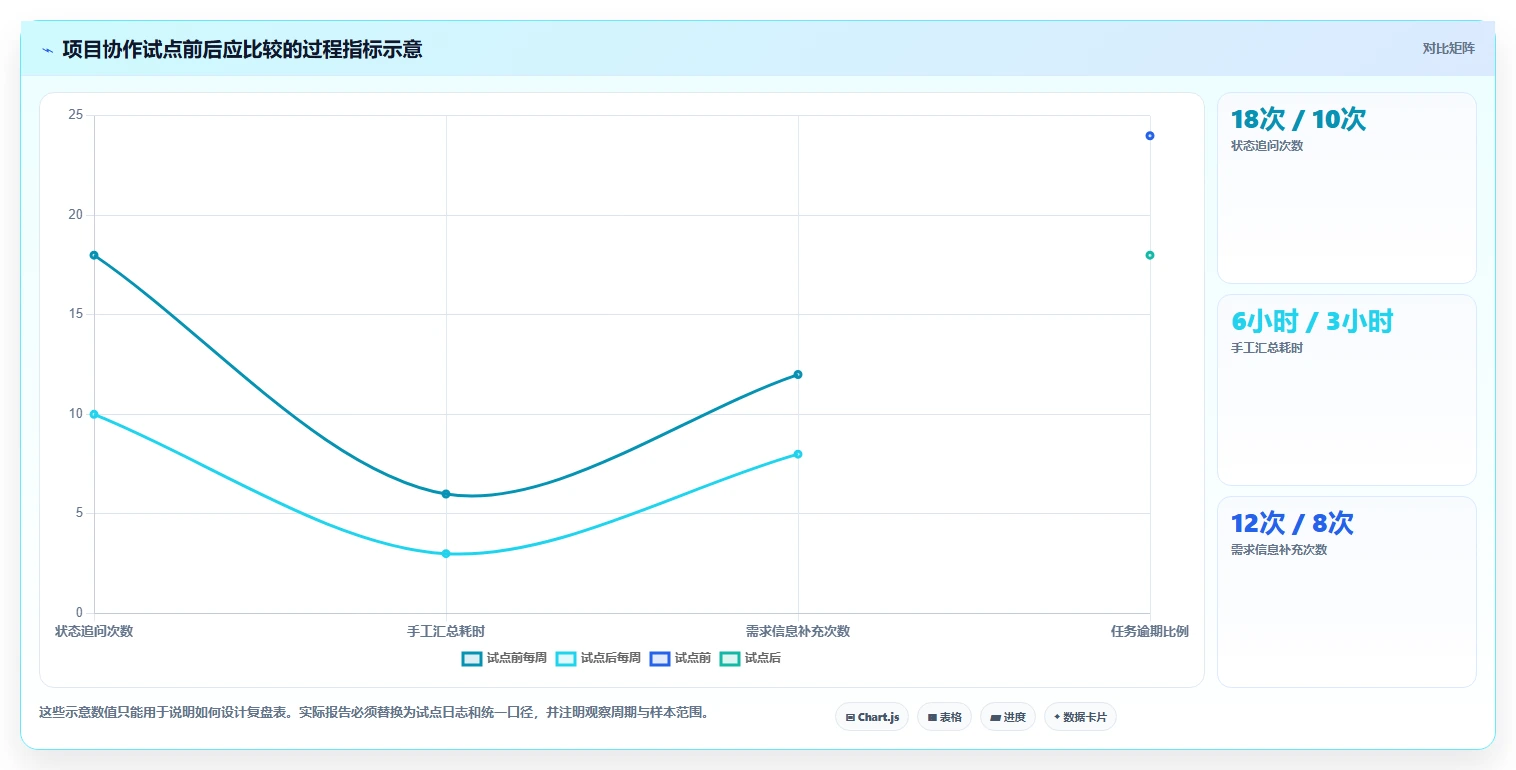
Task: Toggle 试点后每周 legend entry
Action: point(598,658)
